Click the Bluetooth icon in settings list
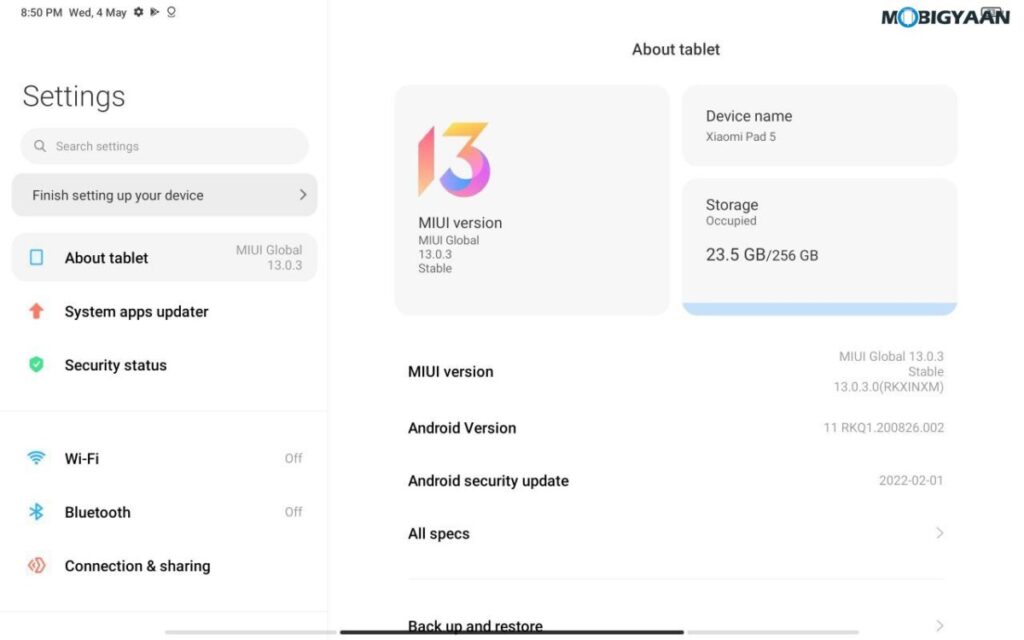Image resolution: width=1024 pixels, height=640 pixels. coord(37,512)
